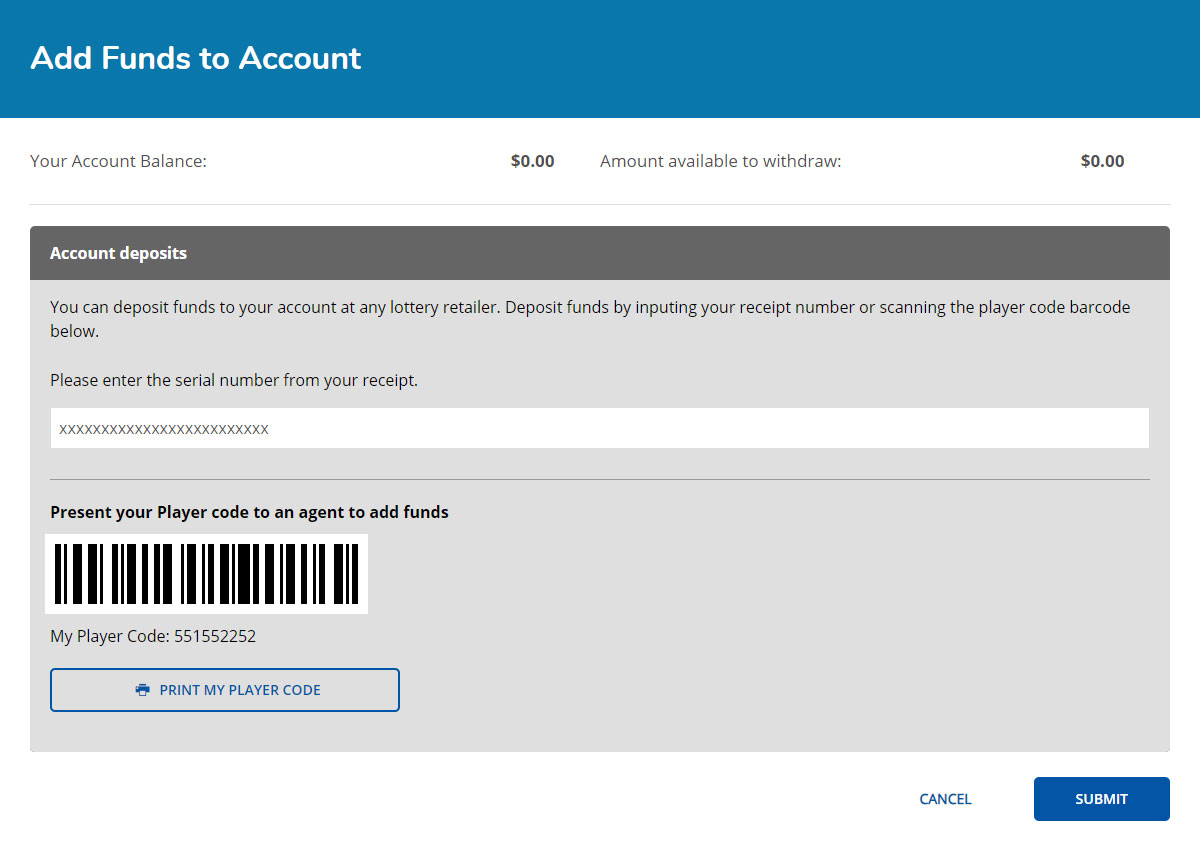
Task: Click the player code number 551552252
Action: coord(215,636)
